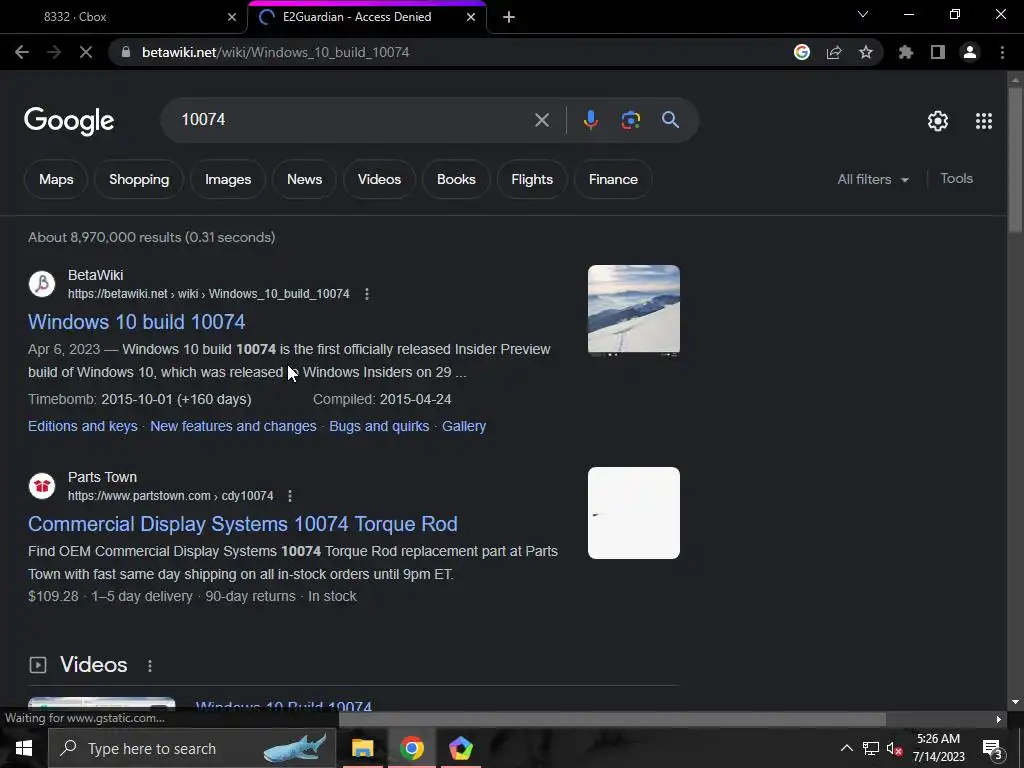Submit search with magnifier icon
This screenshot has height=768, width=1024.
pyautogui.click(x=670, y=120)
